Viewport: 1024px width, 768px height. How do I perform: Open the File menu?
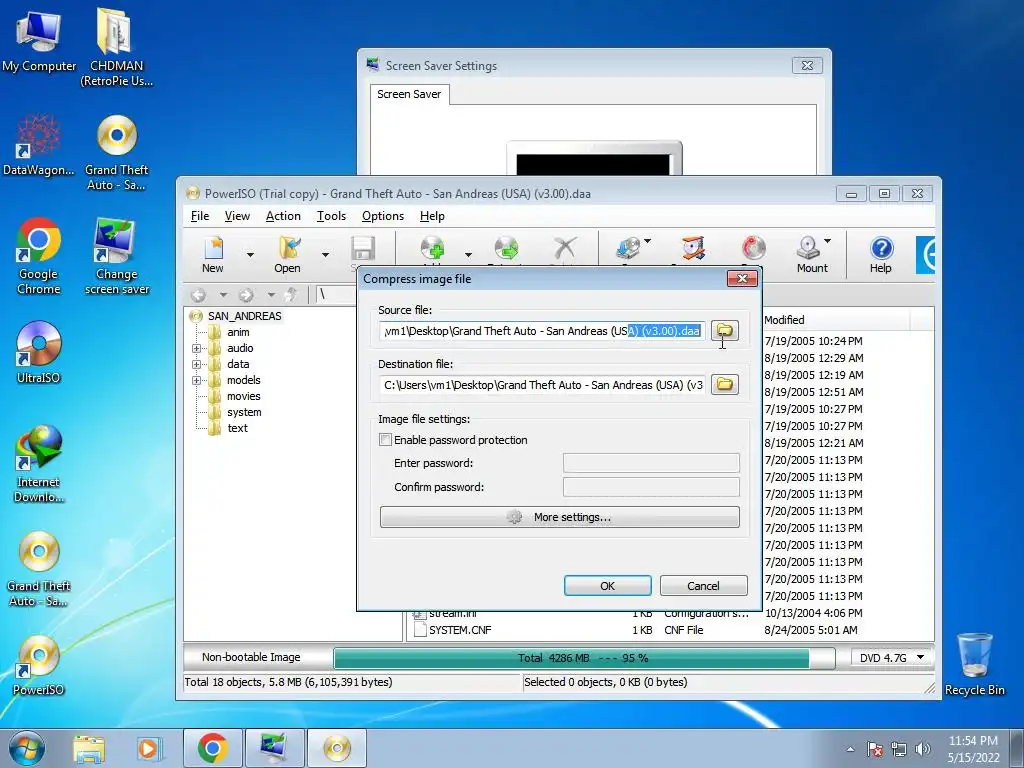(x=200, y=216)
